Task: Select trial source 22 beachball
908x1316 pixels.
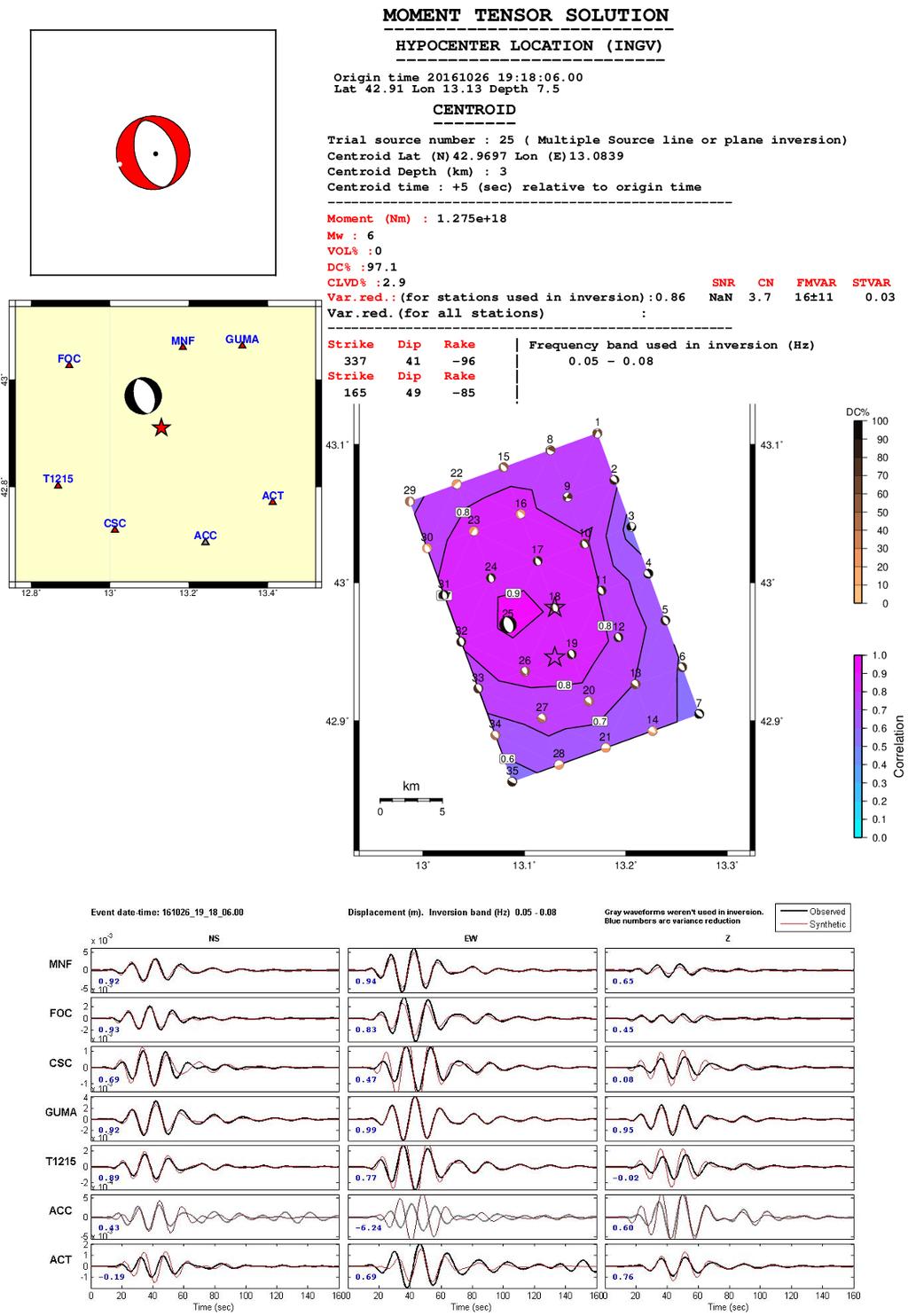Action: (457, 484)
